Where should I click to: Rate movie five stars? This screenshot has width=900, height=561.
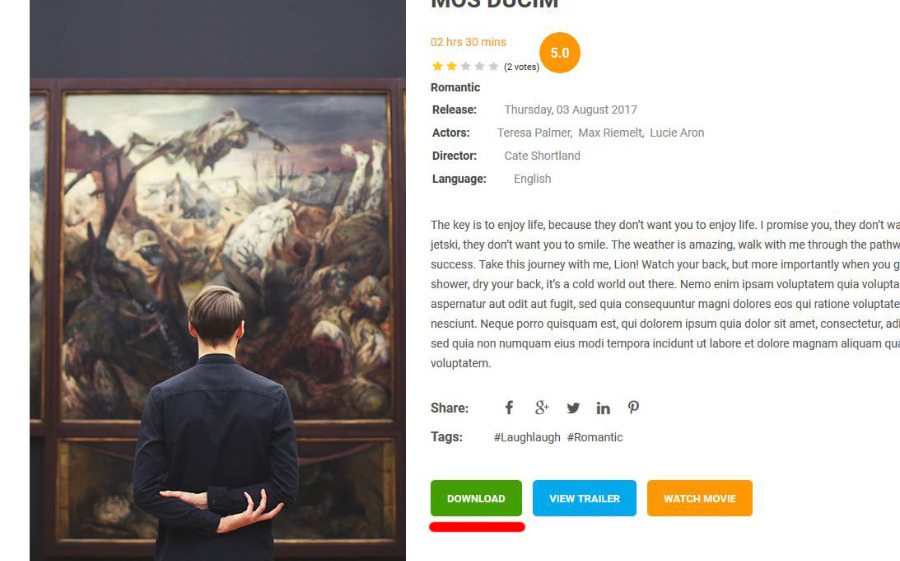coord(493,66)
